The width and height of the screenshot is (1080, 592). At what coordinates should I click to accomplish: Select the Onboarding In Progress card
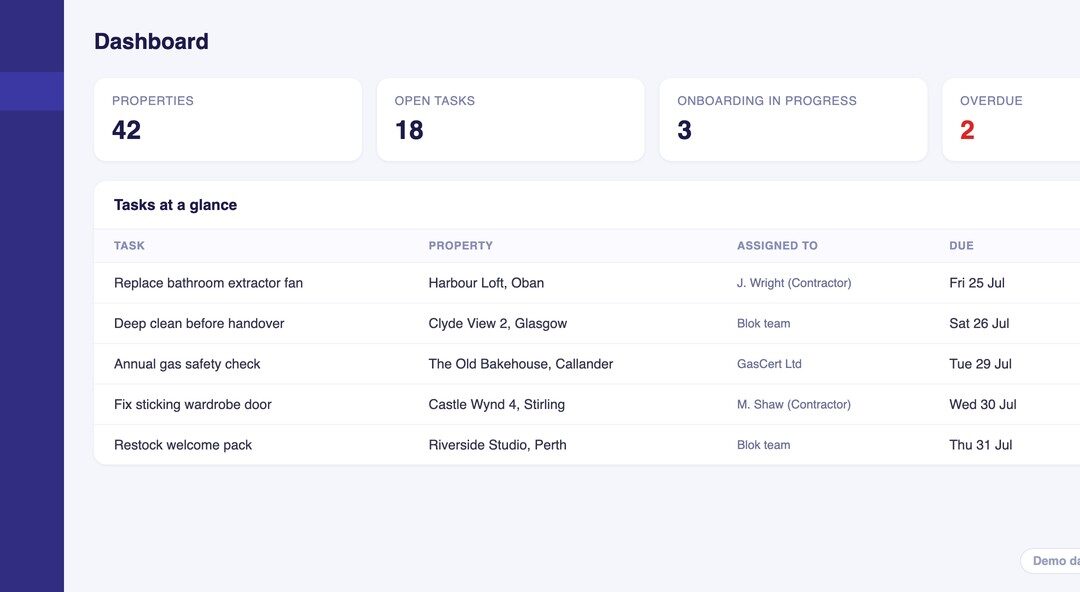coord(793,119)
